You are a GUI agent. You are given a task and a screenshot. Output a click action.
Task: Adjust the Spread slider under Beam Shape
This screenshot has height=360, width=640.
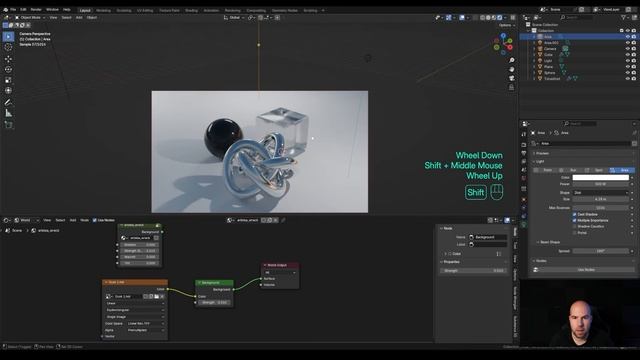coord(600,251)
